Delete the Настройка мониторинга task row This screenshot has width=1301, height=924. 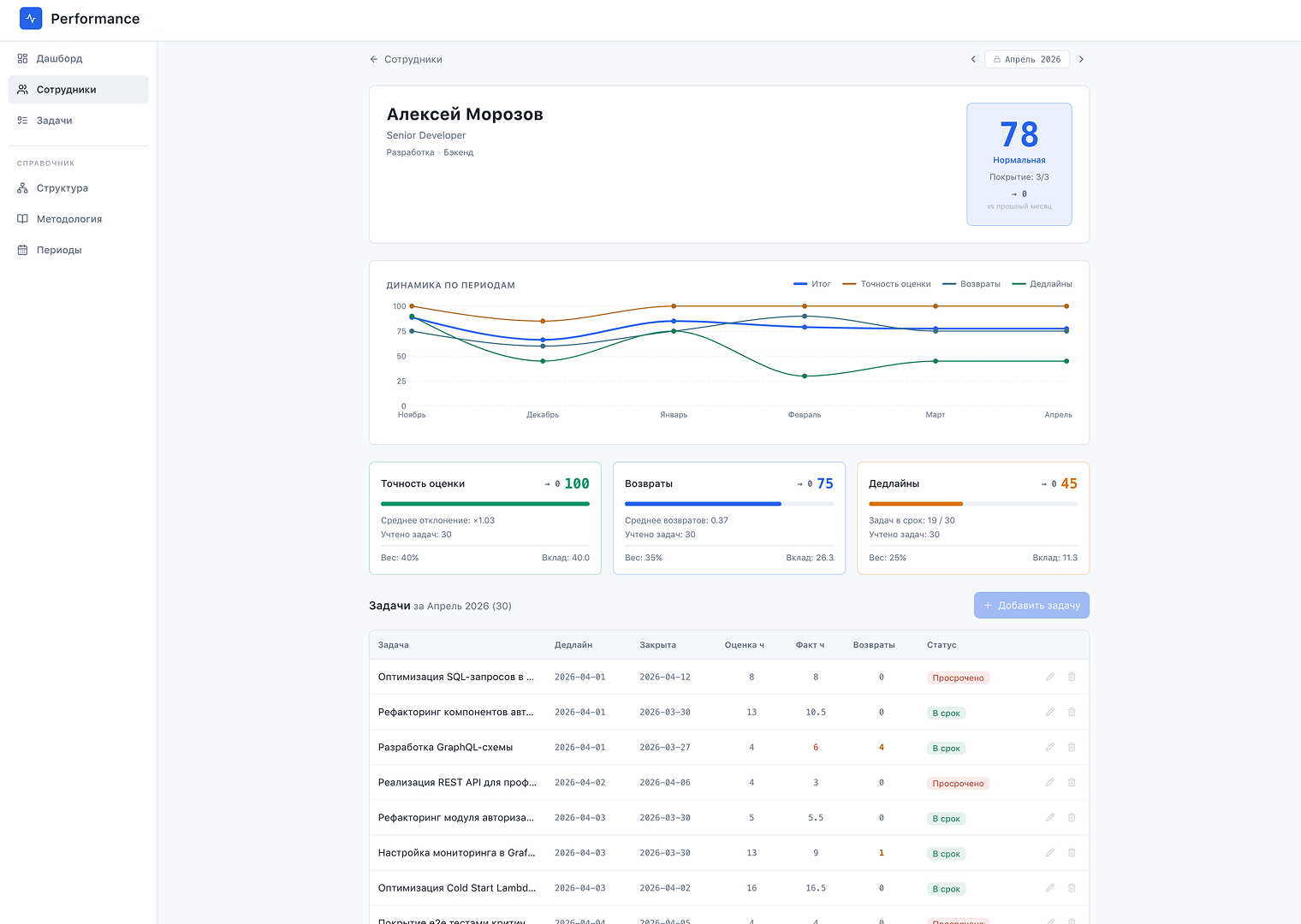point(1072,852)
